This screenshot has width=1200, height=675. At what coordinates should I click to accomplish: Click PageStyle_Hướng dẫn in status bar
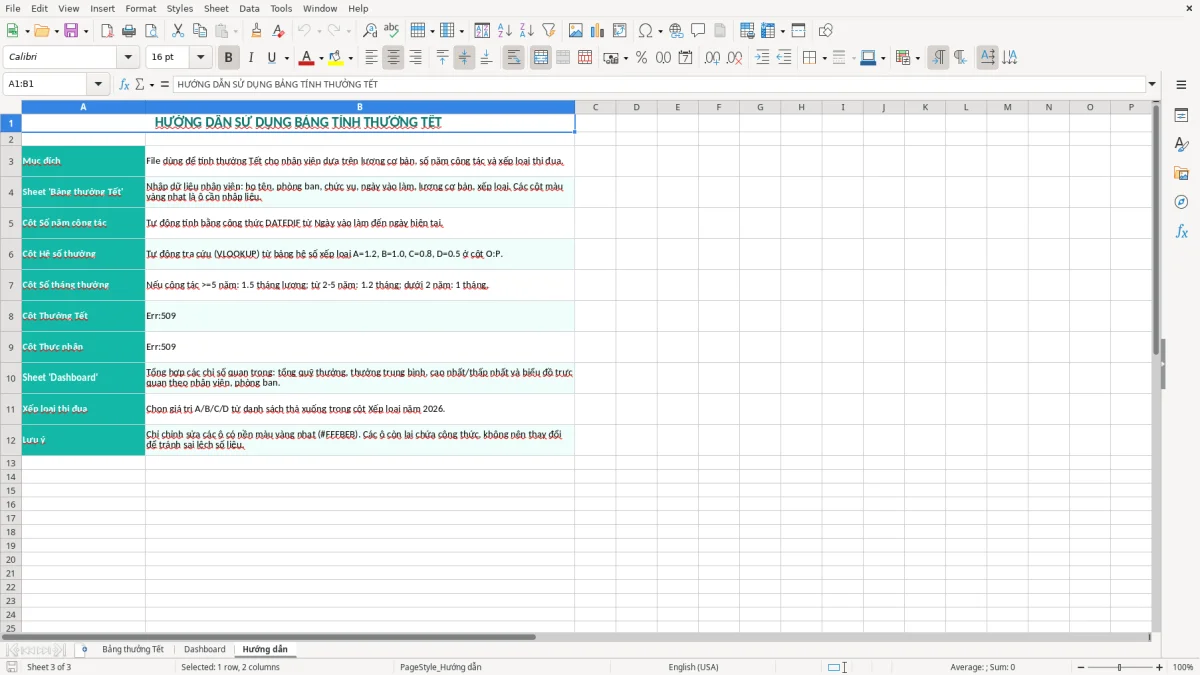440,667
